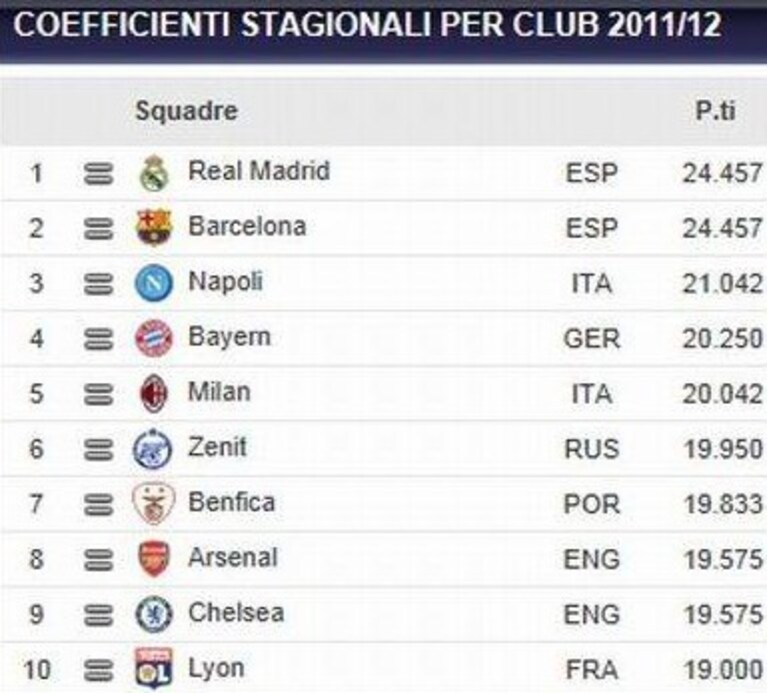767x693 pixels.
Task: Sort by the Squadre column header
Action: pyautogui.click(x=186, y=111)
